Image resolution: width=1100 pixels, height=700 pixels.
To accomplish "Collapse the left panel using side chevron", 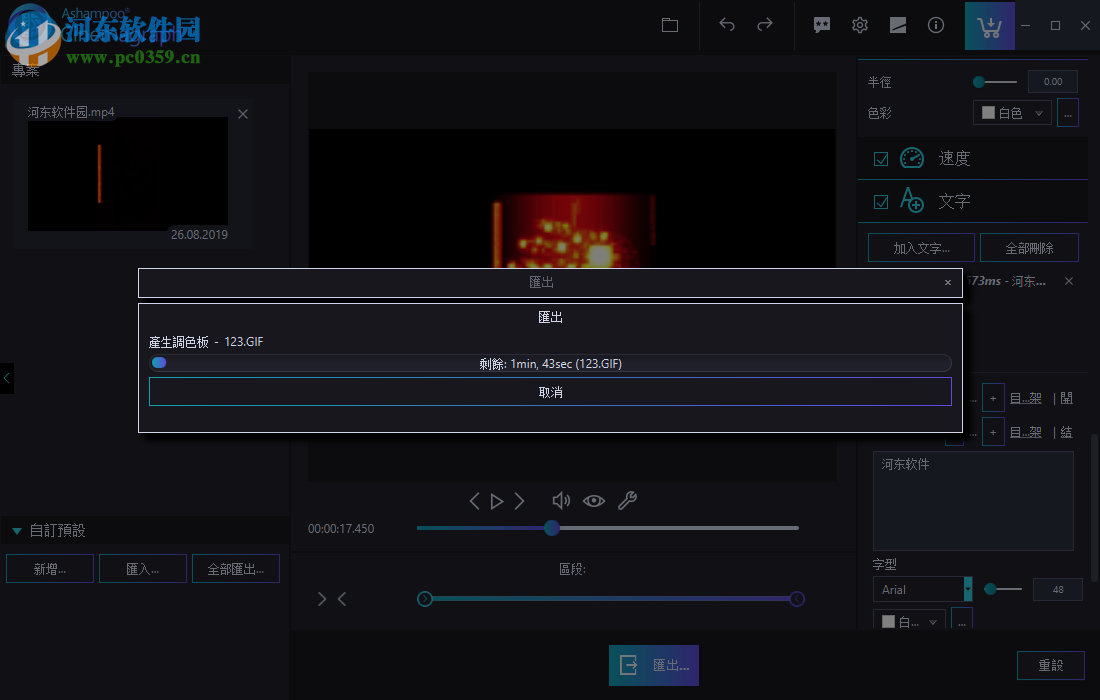I will [7, 378].
